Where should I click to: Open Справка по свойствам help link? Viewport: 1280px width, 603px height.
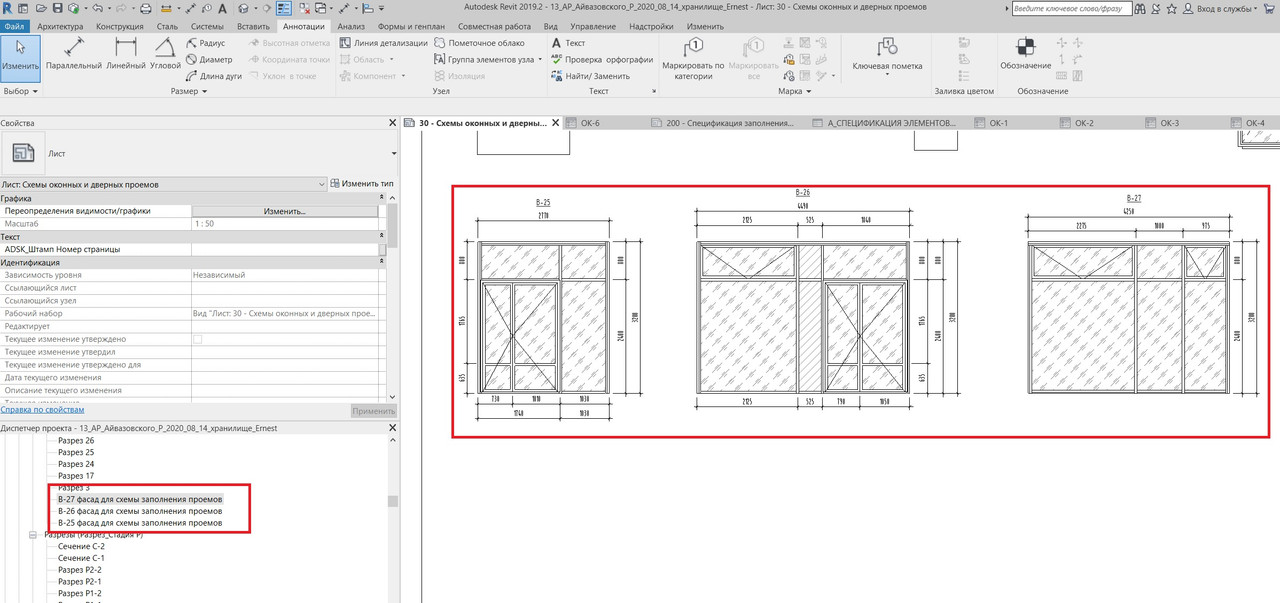(42, 409)
